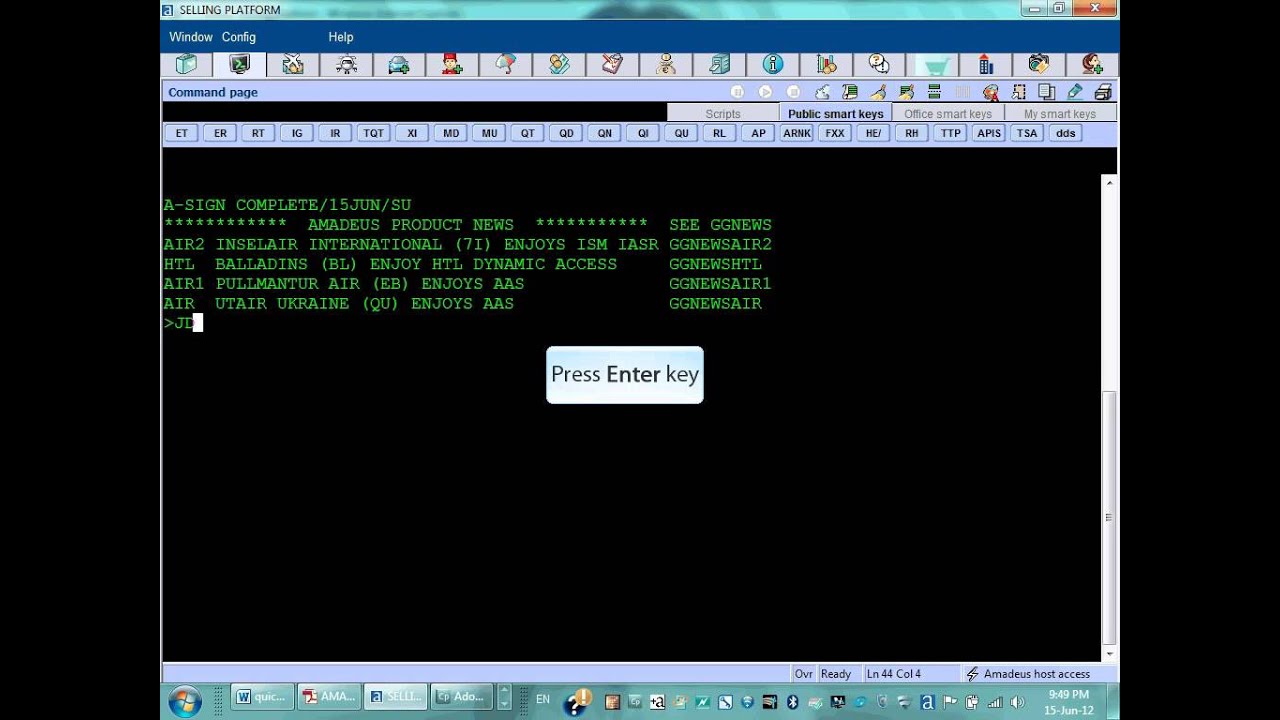
Task: Click the RL smart key
Action: tap(719, 133)
